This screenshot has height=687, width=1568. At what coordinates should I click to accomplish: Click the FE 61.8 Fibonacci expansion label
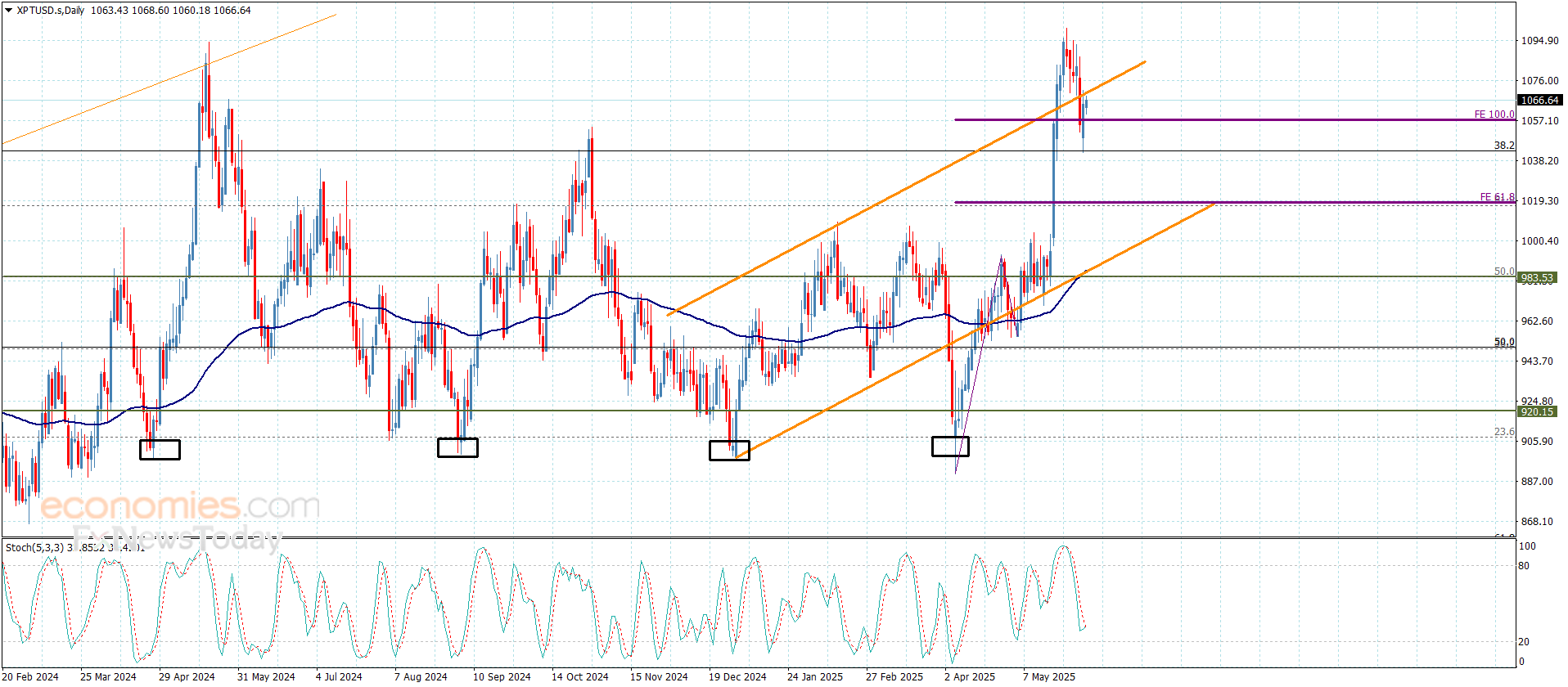pos(1498,197)
